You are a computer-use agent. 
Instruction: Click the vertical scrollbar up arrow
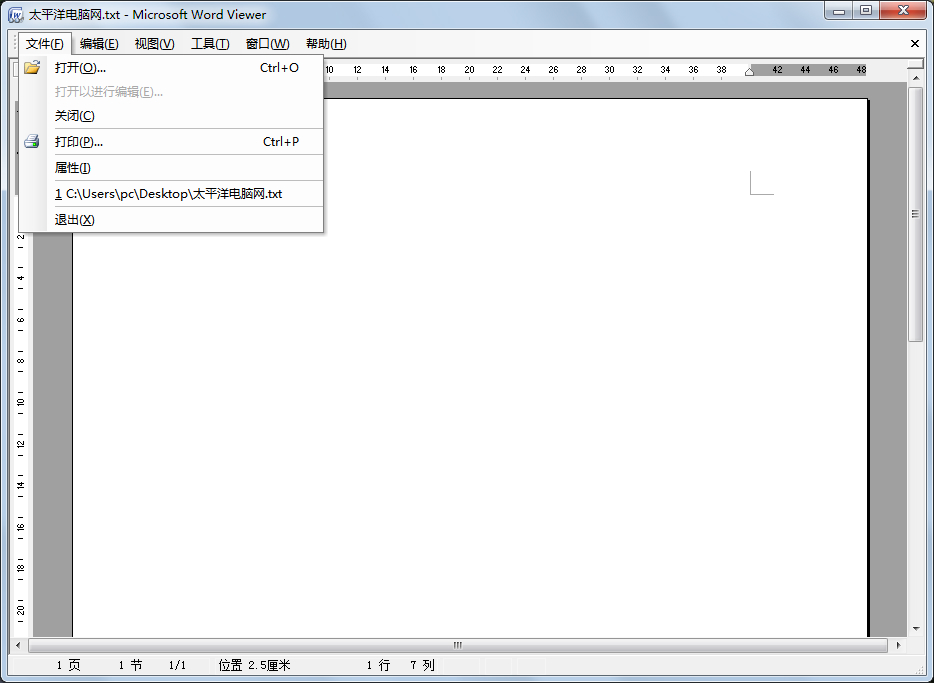916,78
